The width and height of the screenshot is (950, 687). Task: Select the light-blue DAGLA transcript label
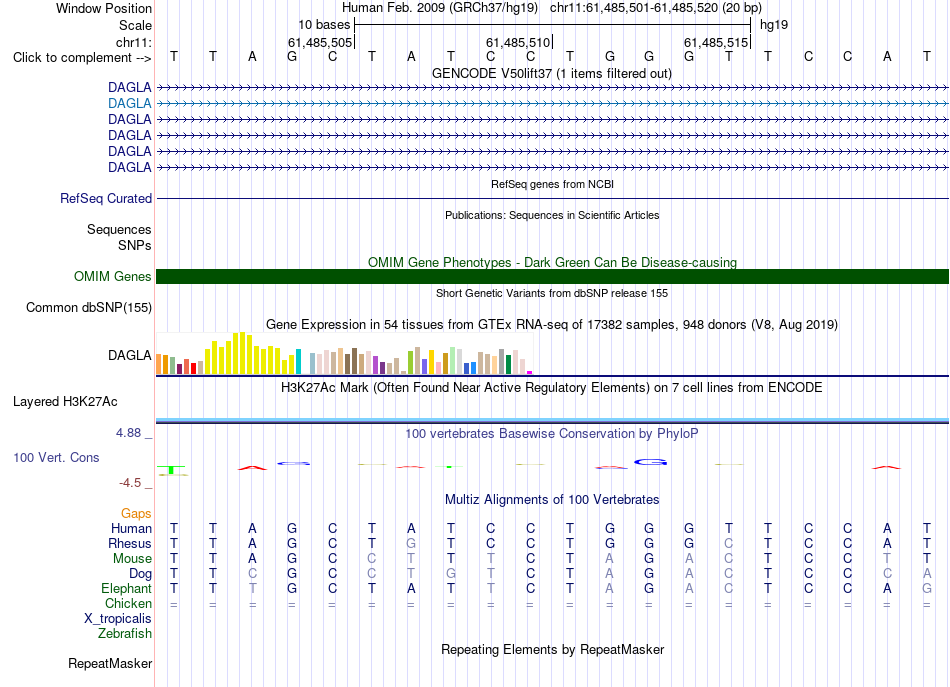point(129,103)
